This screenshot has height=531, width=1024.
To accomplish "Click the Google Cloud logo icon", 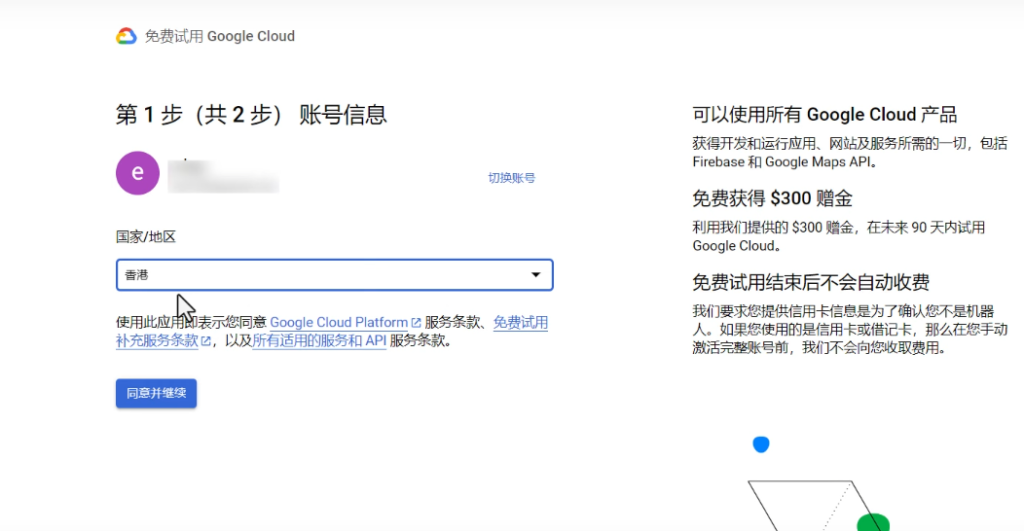I will (x=126, y=37).
